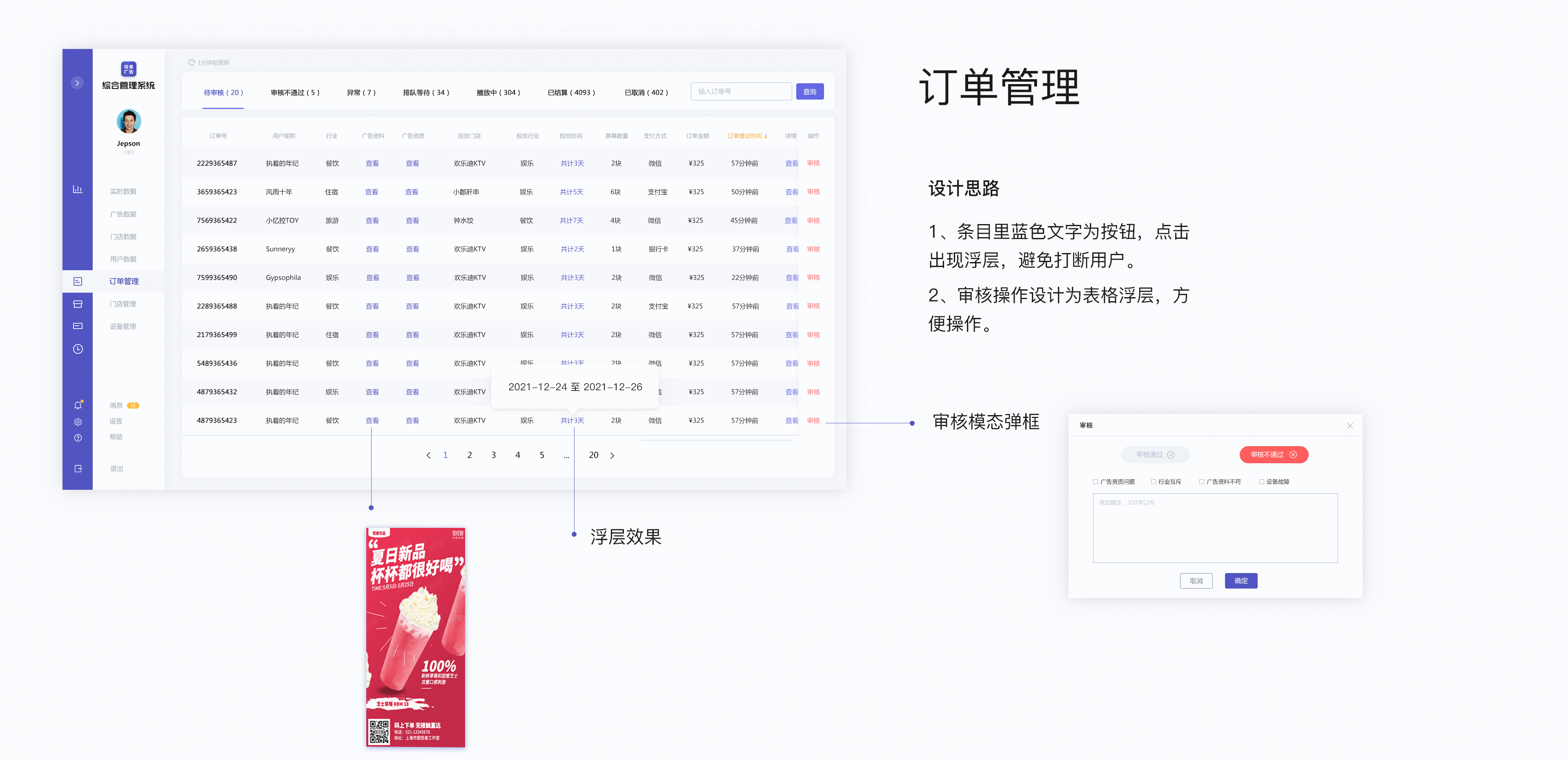
Task: Open 实时数据 in the sidebar
Action: point(123,192)
